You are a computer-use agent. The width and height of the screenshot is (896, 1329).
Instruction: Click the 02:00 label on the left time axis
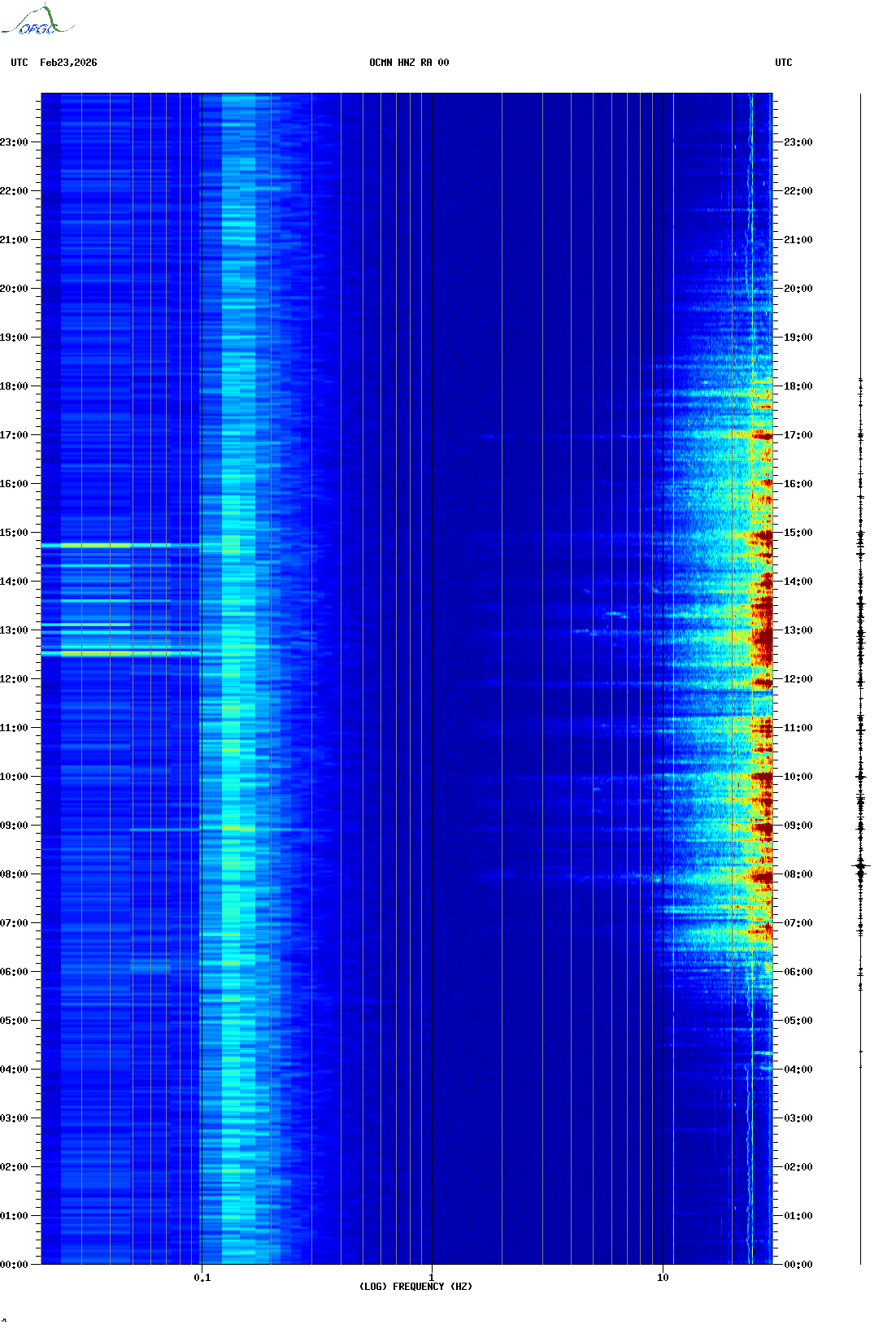[x=14, y=1167]
